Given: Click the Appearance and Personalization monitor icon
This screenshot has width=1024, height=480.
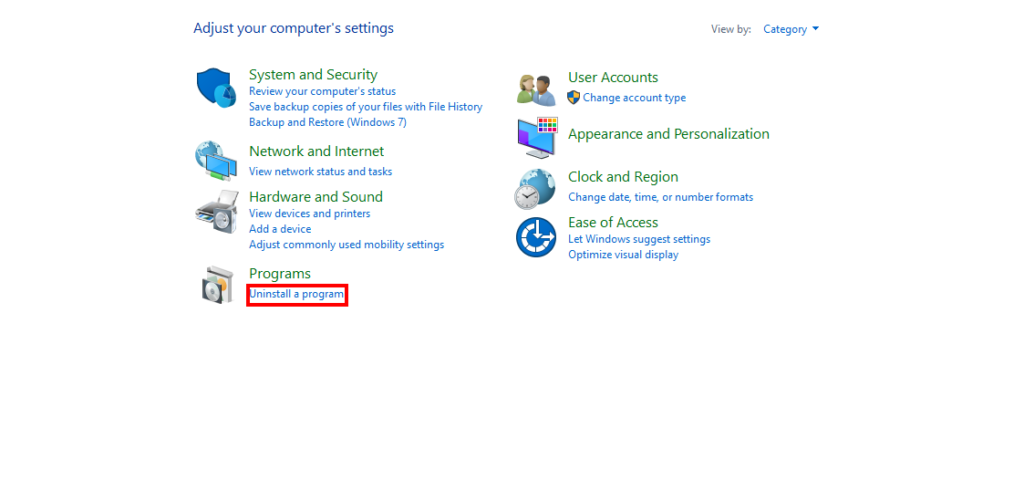Looking at the screenshot, I should [536, 137].
